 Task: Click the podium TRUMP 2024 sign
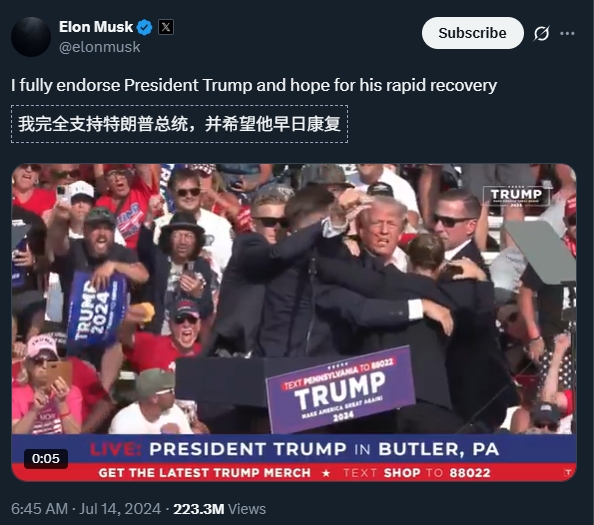point(340,390)
